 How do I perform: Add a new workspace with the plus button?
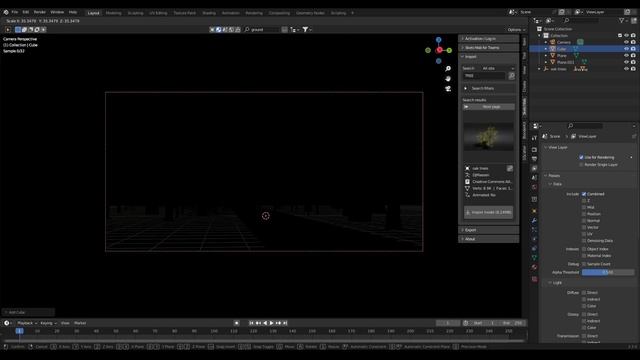(x=353, y=13)
